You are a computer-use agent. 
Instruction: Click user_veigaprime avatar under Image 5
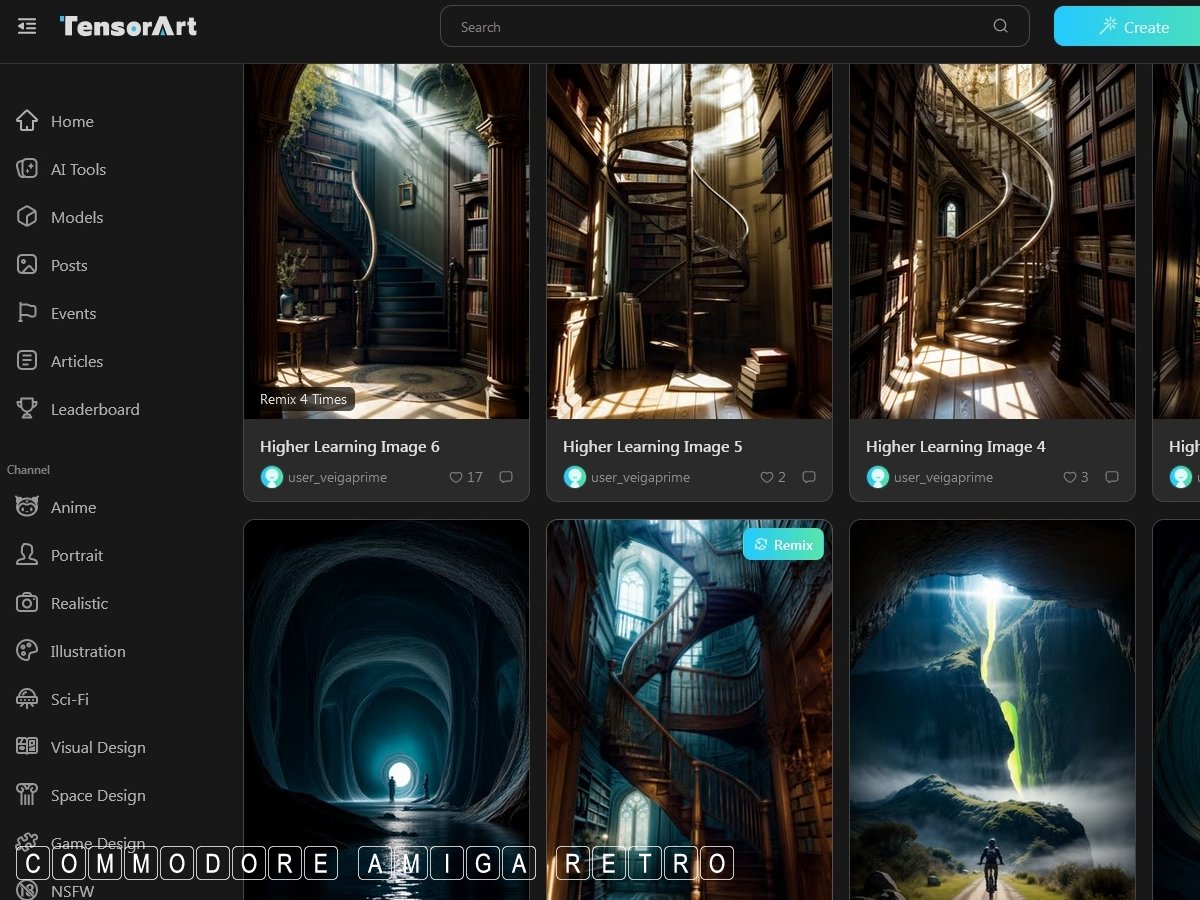pos(575,477)
